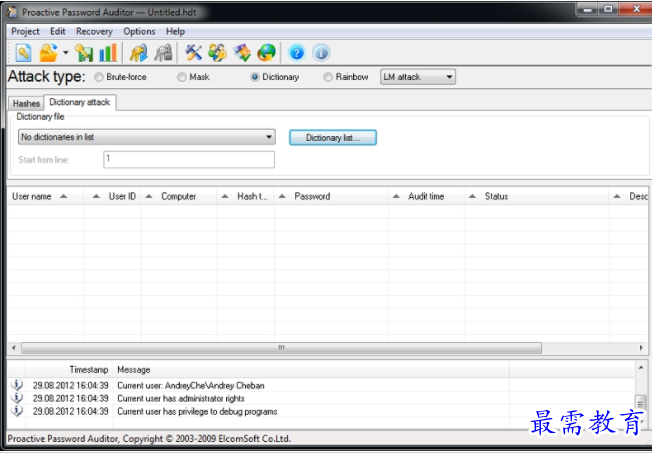The width and height of the screenshot is (652, 454).
Task: Select Dictionary attack type
Action: tap(275, 77)
